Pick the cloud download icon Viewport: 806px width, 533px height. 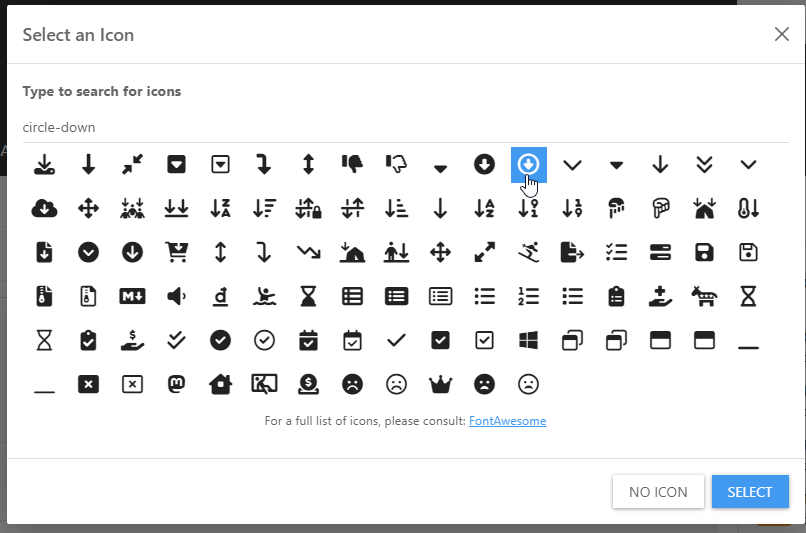(44, 208)
